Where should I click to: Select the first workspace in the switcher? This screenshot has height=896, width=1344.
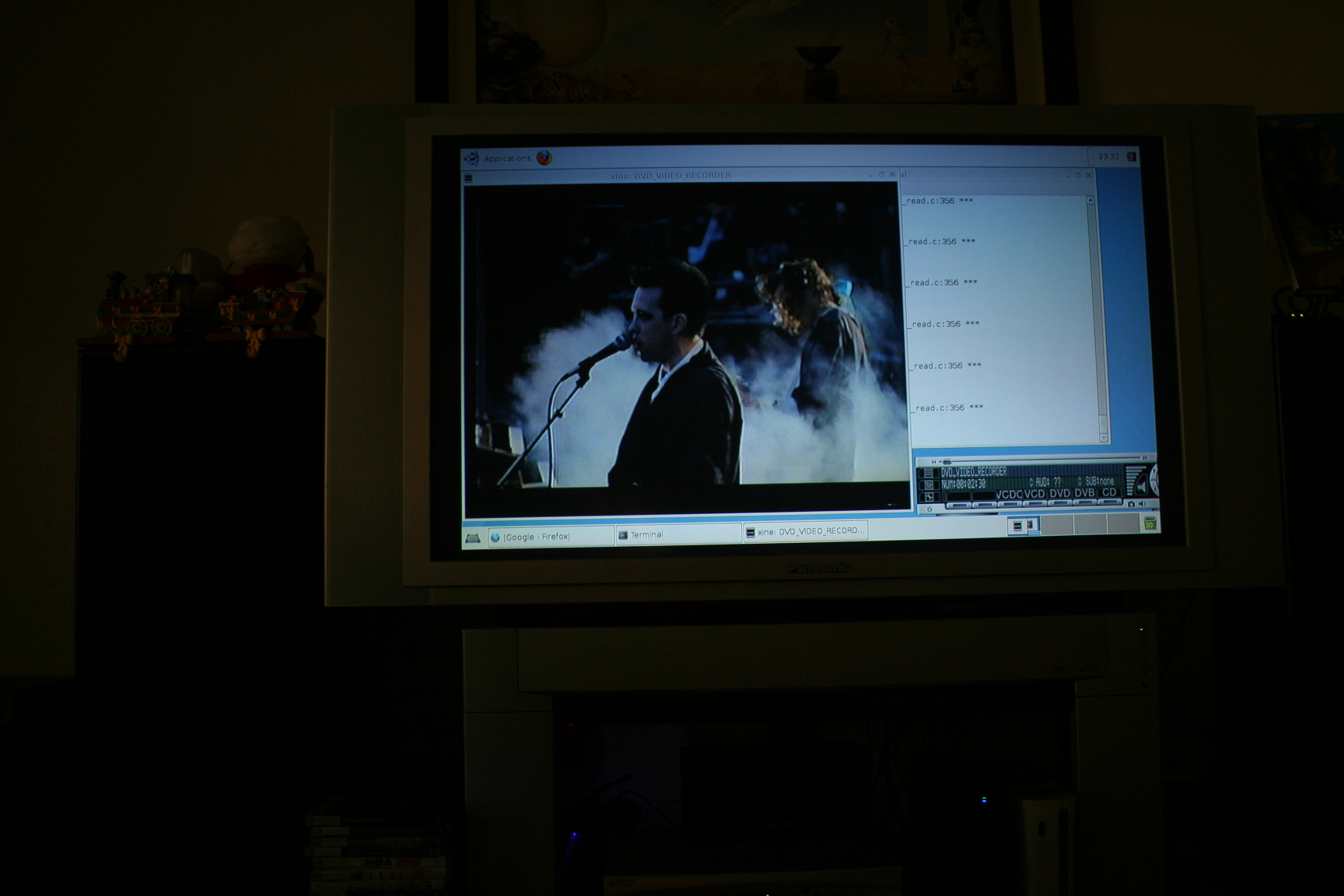click(1024, 526)
